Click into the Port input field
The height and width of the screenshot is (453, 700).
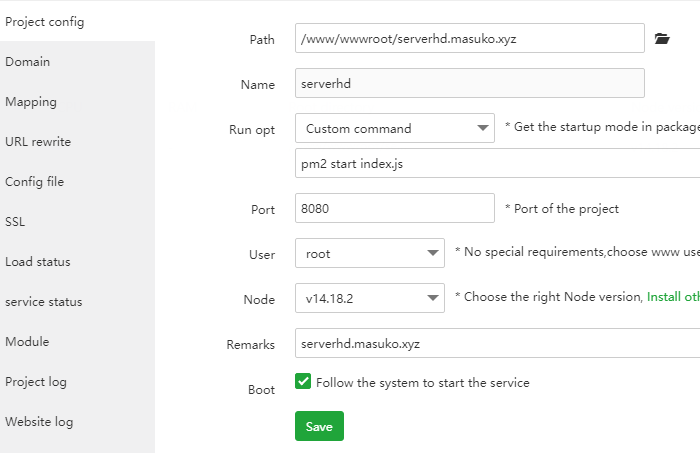pos(394,209)
